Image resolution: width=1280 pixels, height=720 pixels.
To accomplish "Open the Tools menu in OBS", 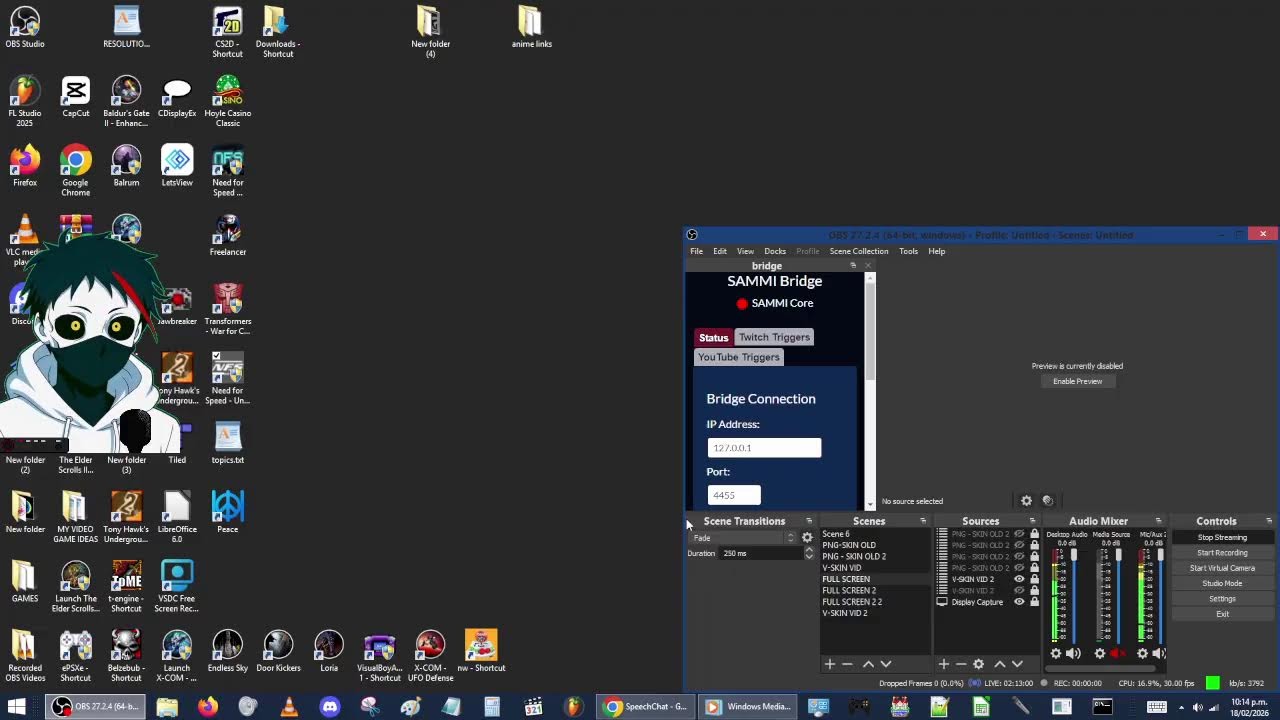I will coord(908,251).
